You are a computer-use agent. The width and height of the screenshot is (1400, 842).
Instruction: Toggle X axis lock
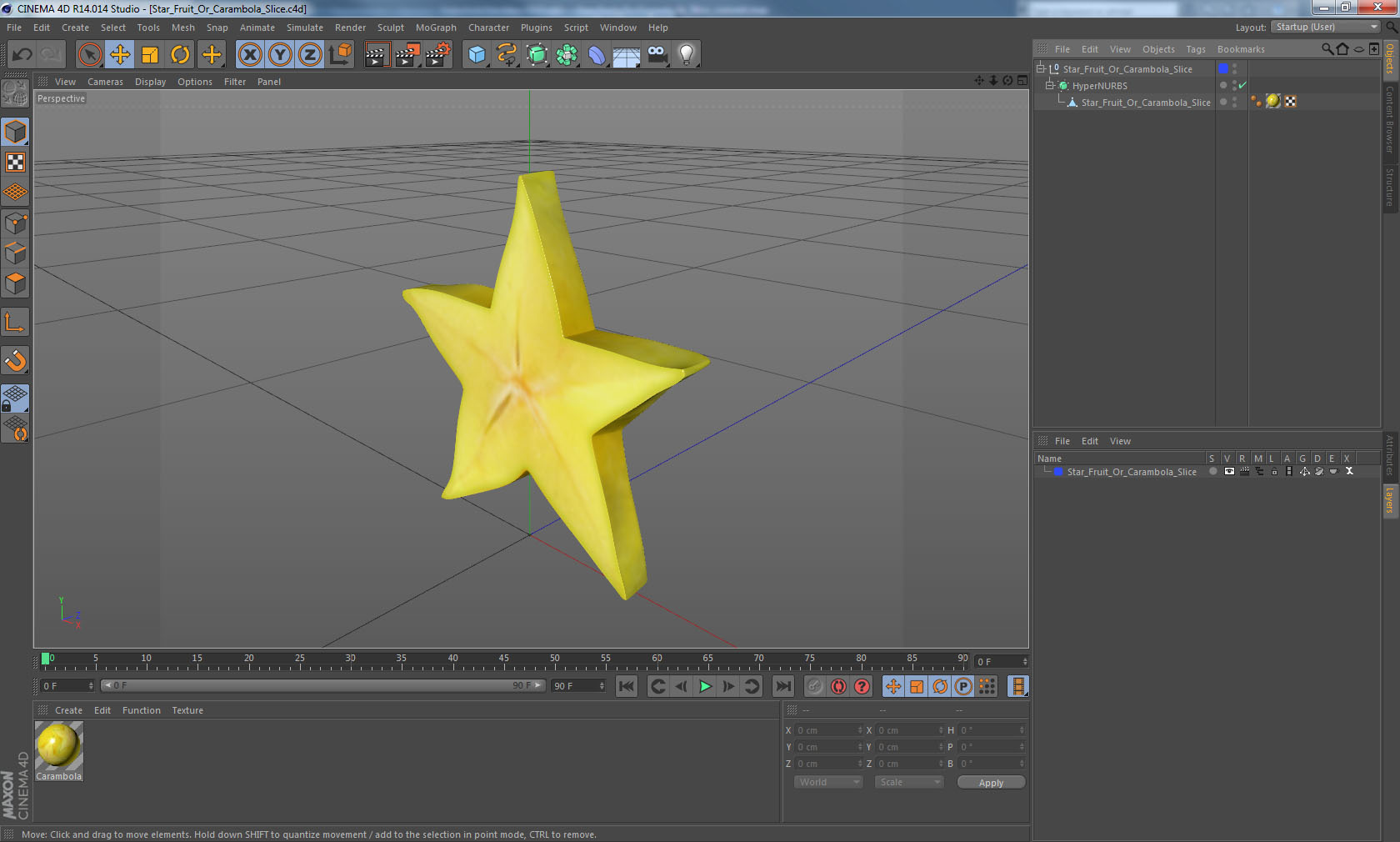click(x=250, y=55)
